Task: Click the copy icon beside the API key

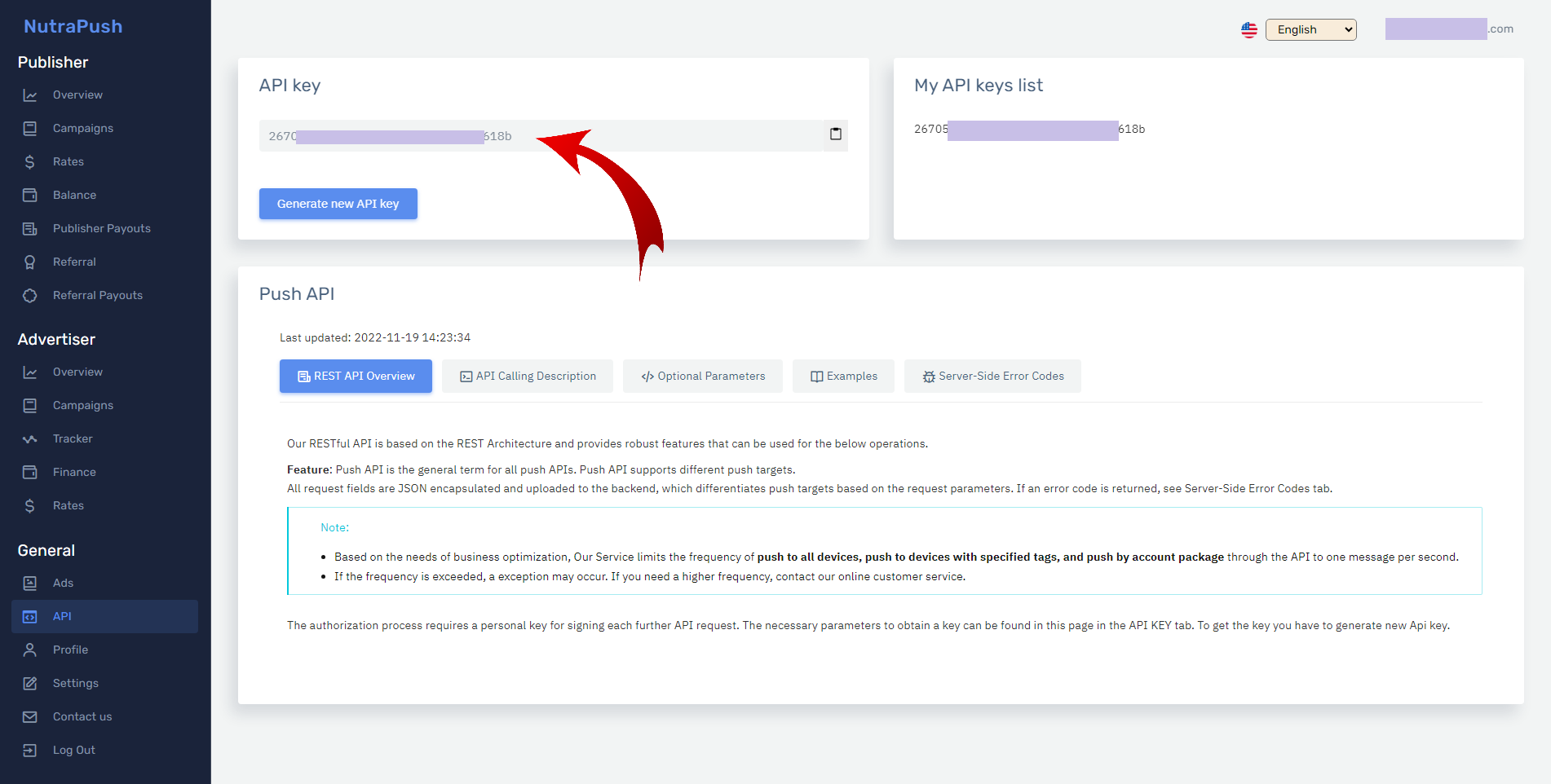Action: point(835,134)
